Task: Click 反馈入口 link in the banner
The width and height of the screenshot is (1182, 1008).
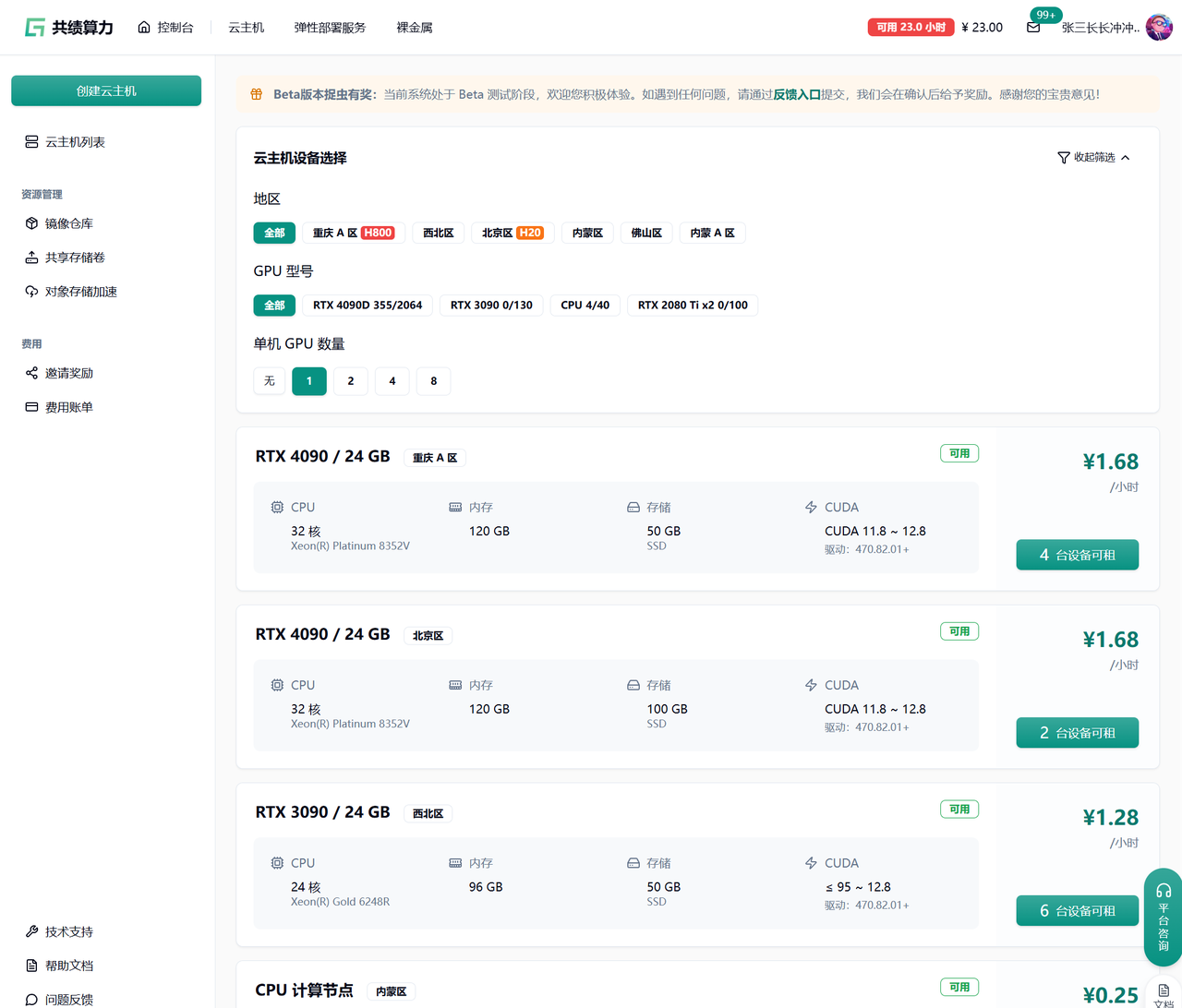Action: (x=796, y=94)
